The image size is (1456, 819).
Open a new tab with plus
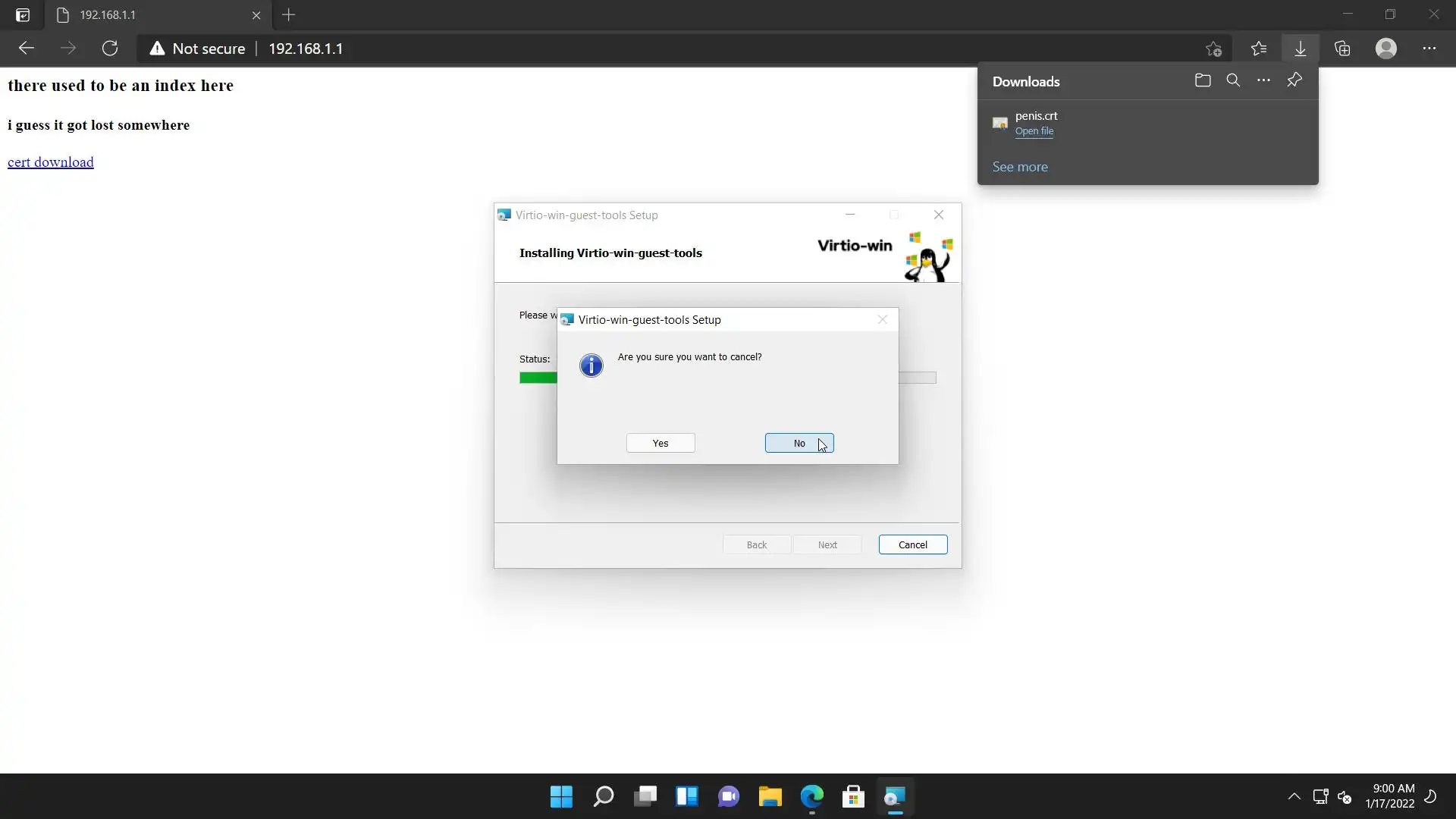click(289, 15)
